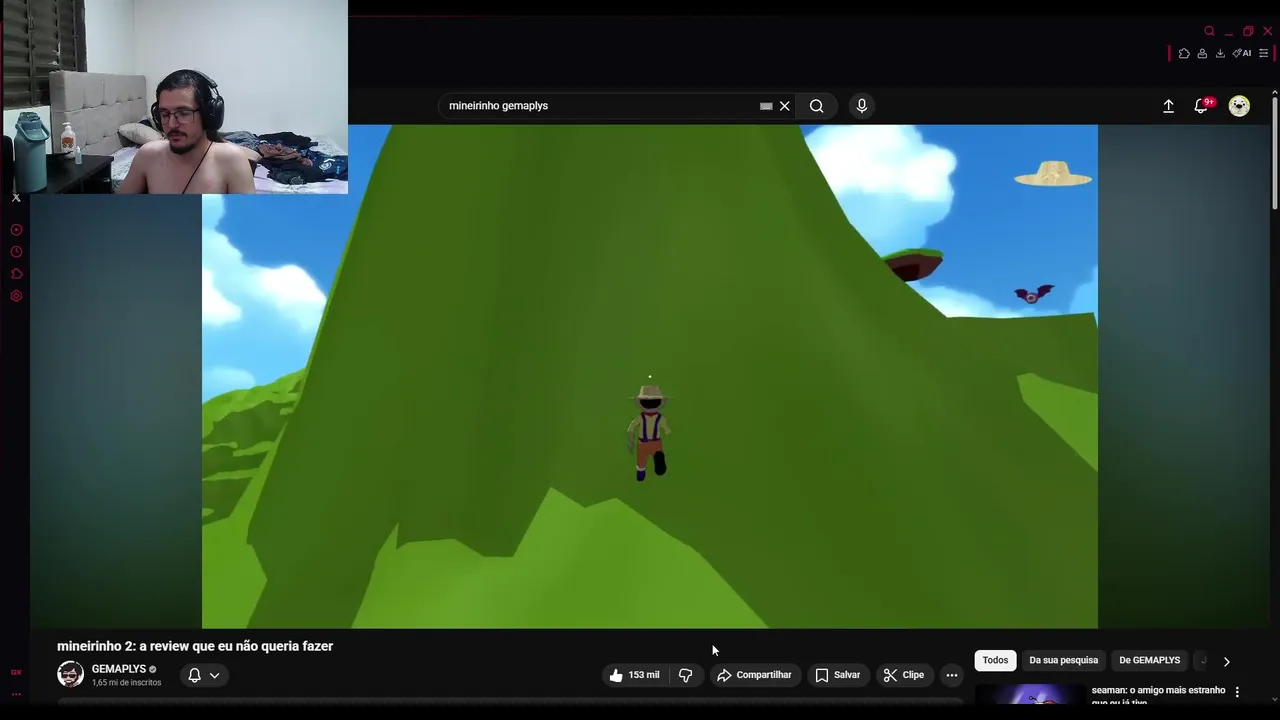The image size is (1280, 720).
Task: Open the GEMAPLYS channel name link
Action: (119, 669)
